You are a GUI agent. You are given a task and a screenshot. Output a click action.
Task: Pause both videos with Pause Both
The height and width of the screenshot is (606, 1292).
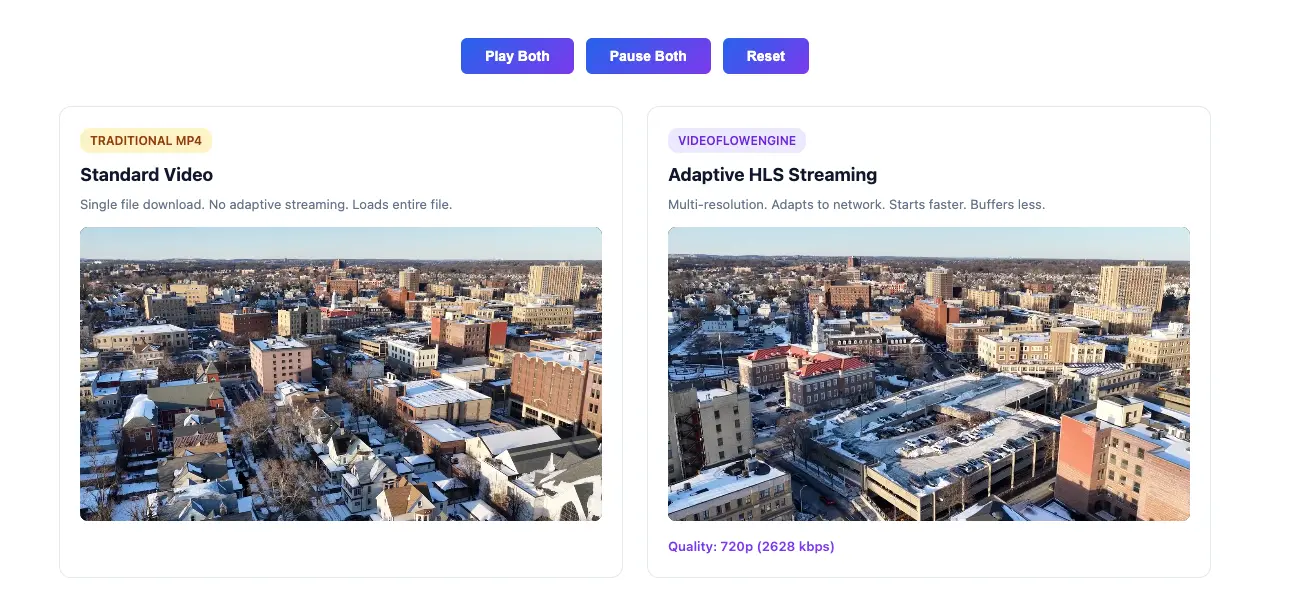[648, 56]
